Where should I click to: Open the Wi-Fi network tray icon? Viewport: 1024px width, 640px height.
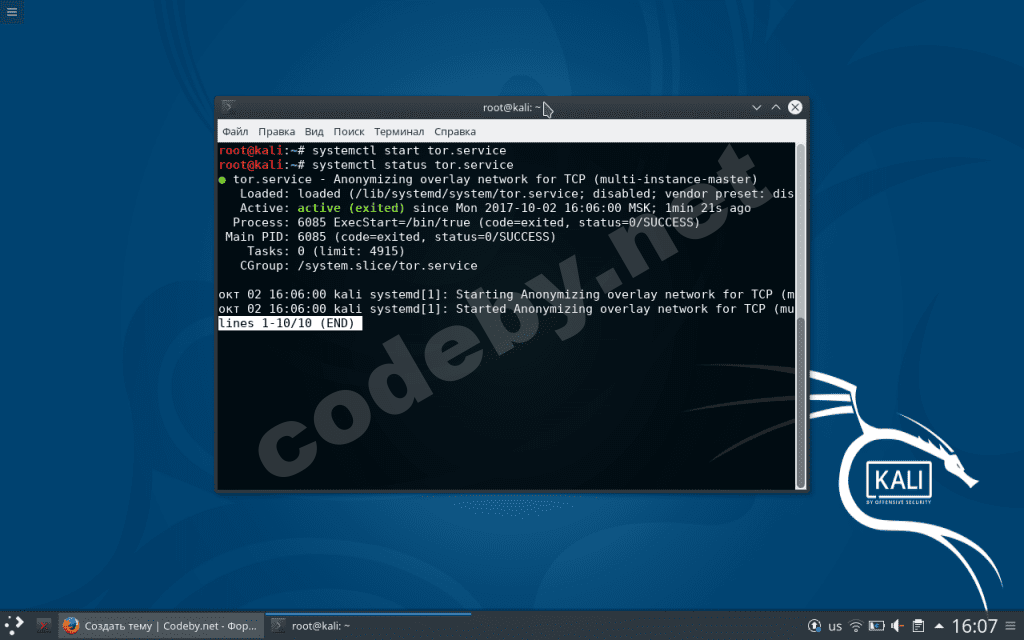(855, 626)
